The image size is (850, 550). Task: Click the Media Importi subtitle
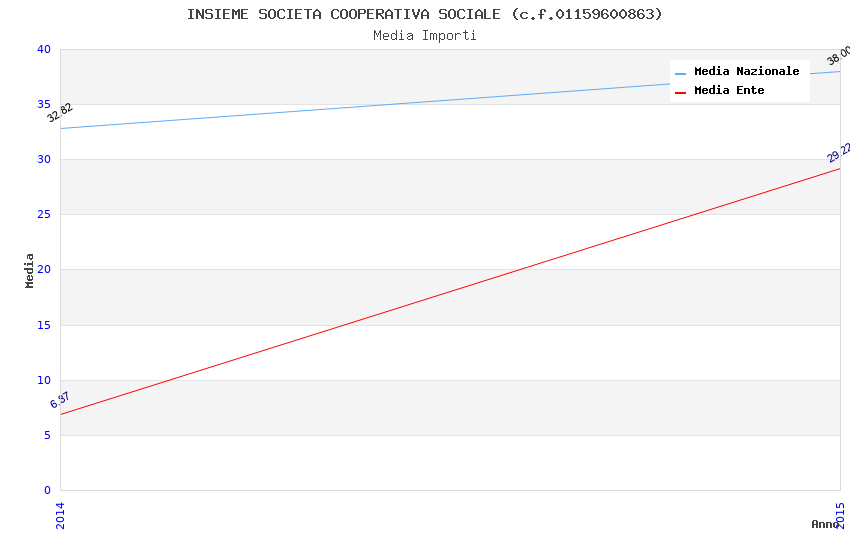(424, 36)
